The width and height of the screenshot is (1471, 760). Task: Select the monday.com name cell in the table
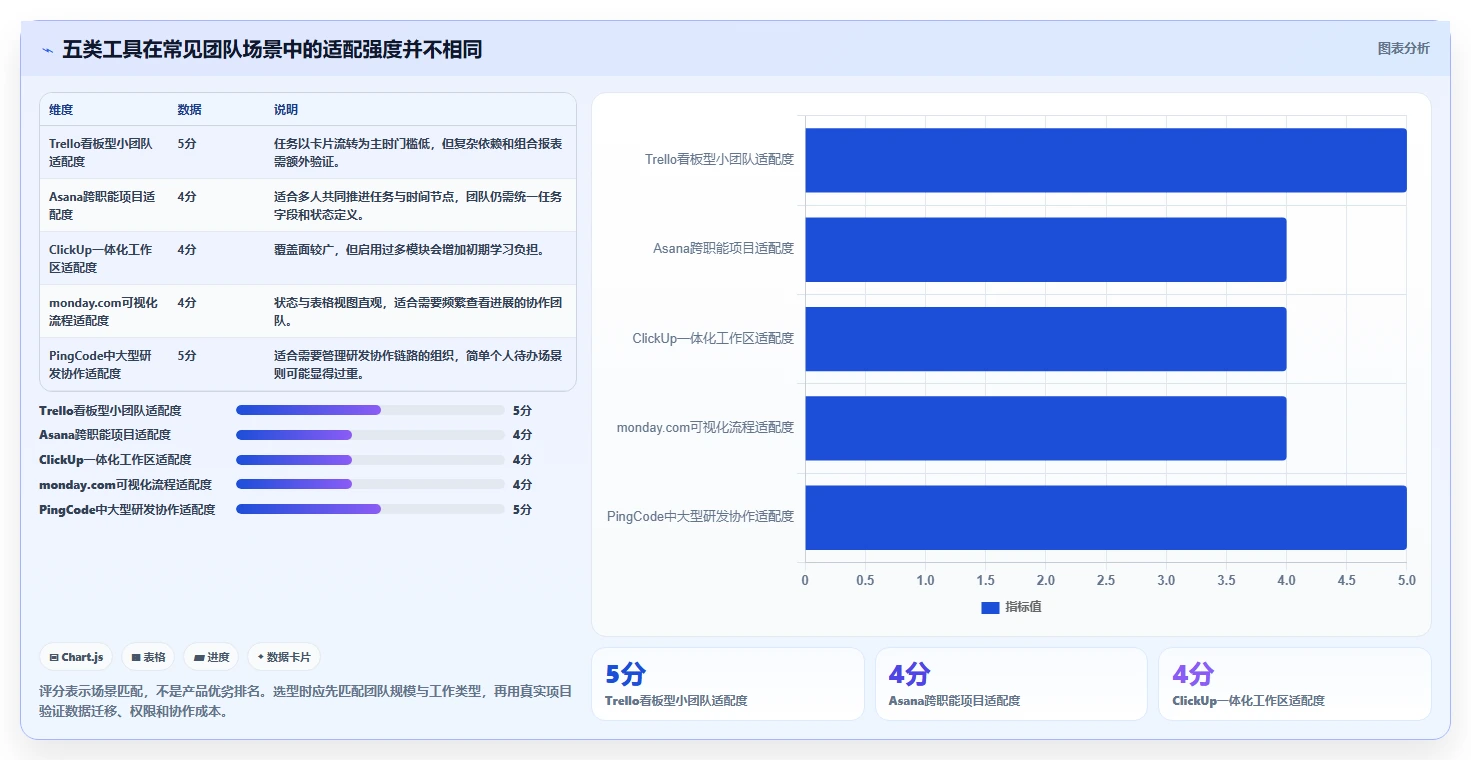(x=104, y=311)
